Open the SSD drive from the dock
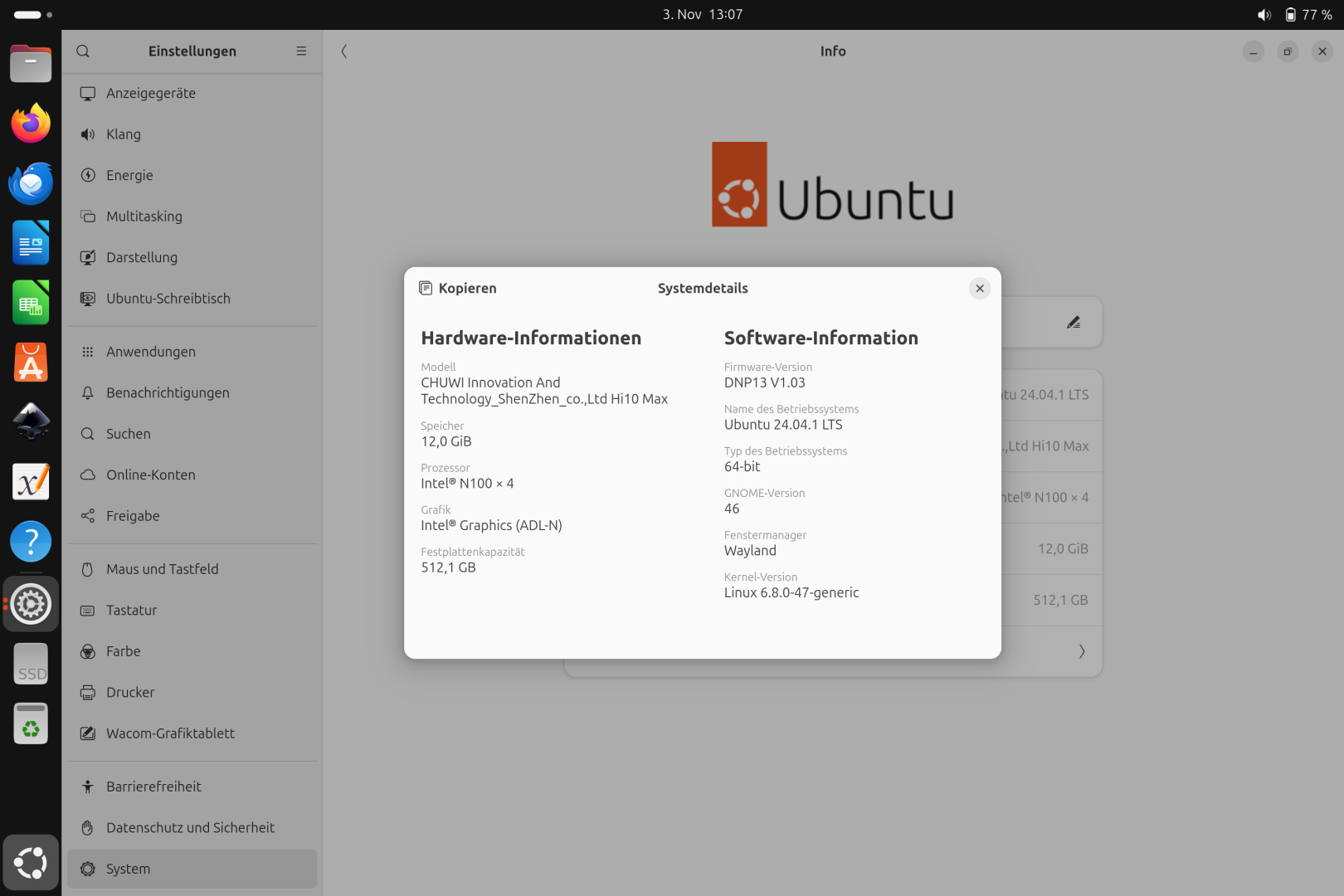The width and height of the screenshot is (1344, 896). coord(31,665)
